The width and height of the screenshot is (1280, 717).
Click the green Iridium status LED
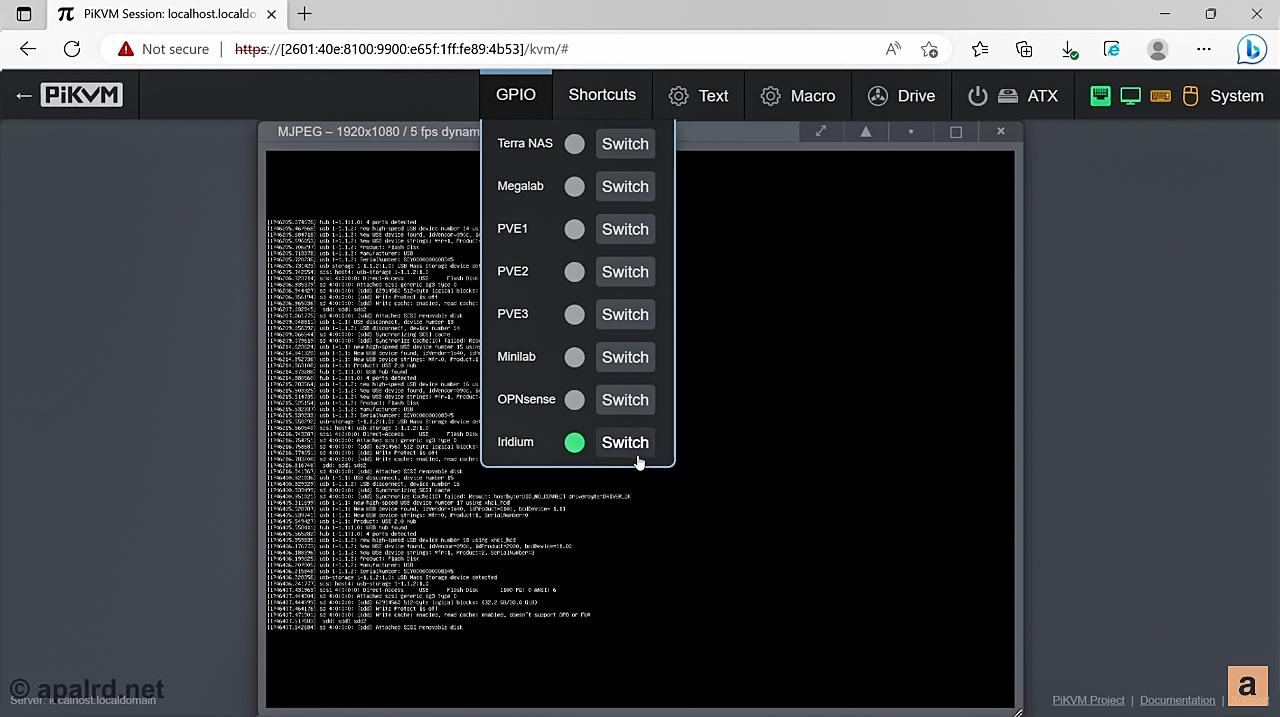[x=574, y=442]
